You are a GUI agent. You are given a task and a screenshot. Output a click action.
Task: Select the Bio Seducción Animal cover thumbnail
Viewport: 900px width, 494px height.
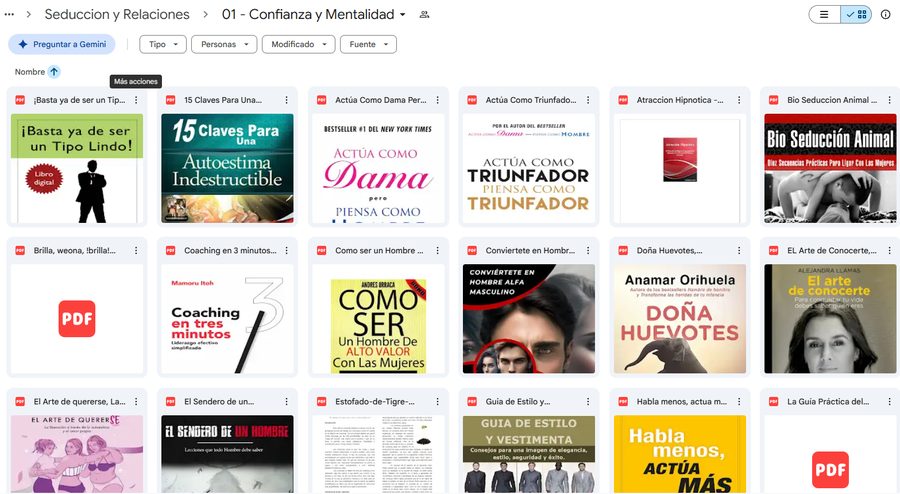click(831, 168)
